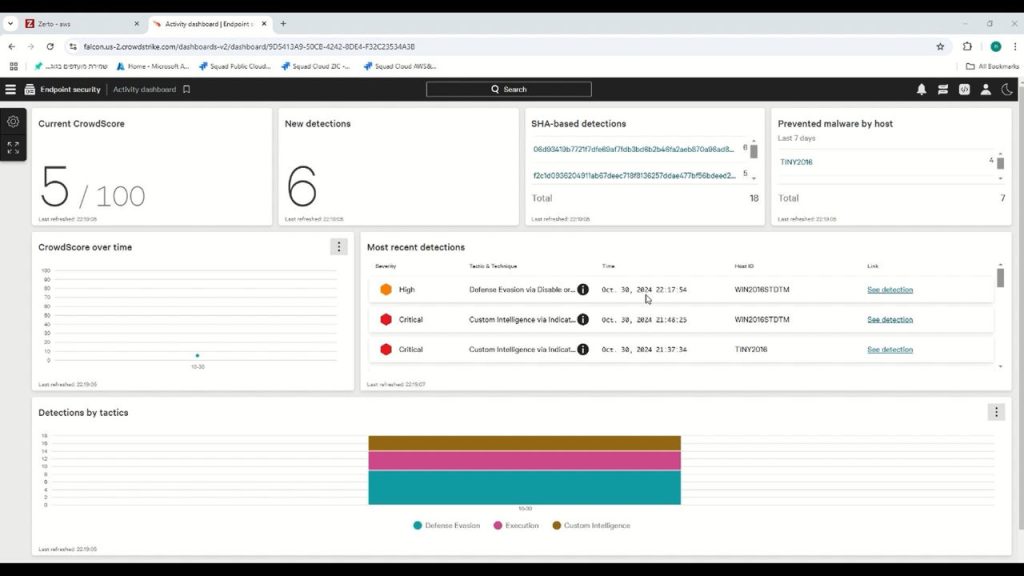Toggle dark mode with moon icon

point(1007,89)
